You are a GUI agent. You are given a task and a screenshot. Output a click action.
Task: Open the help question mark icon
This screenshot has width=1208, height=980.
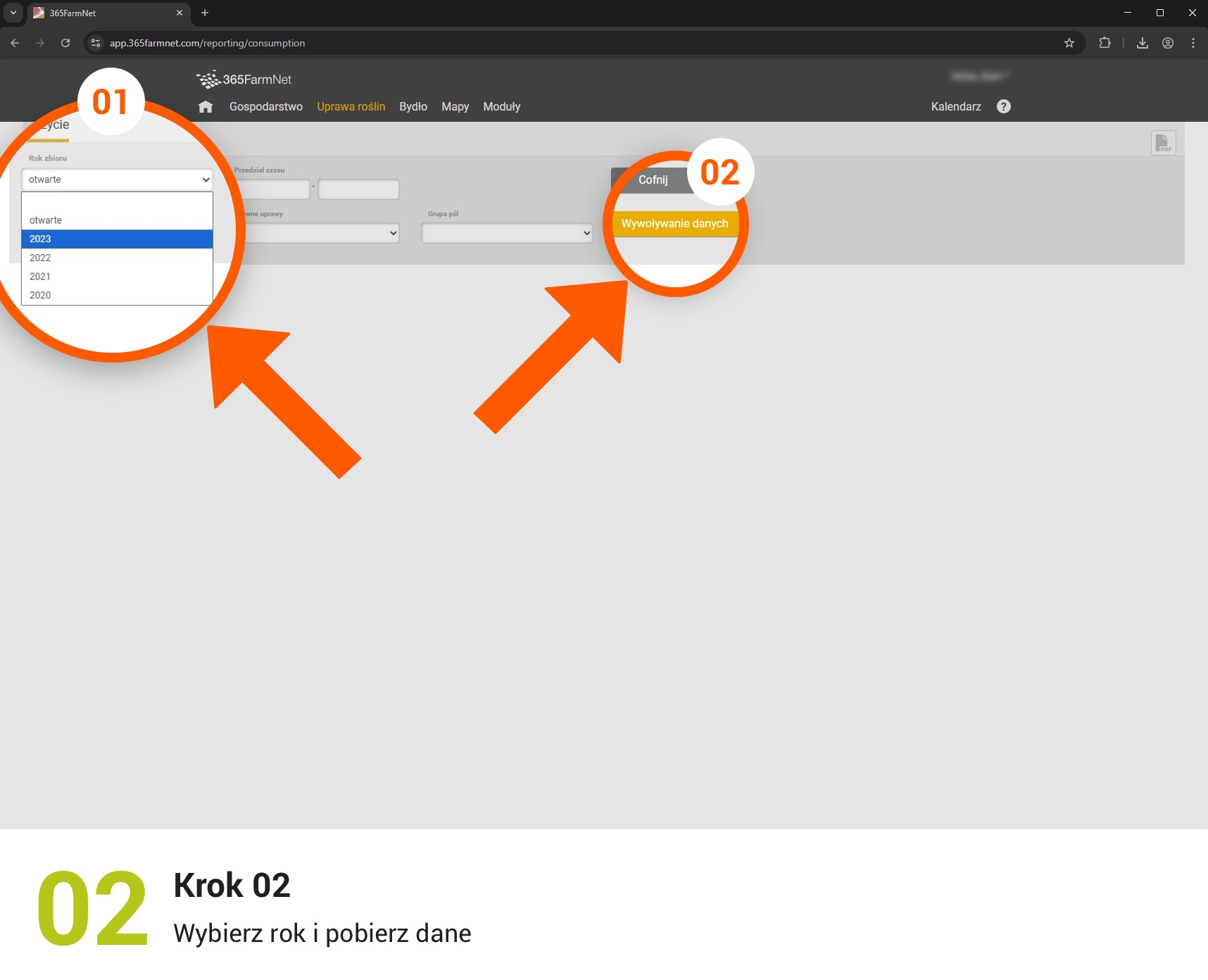(1004, 106)
